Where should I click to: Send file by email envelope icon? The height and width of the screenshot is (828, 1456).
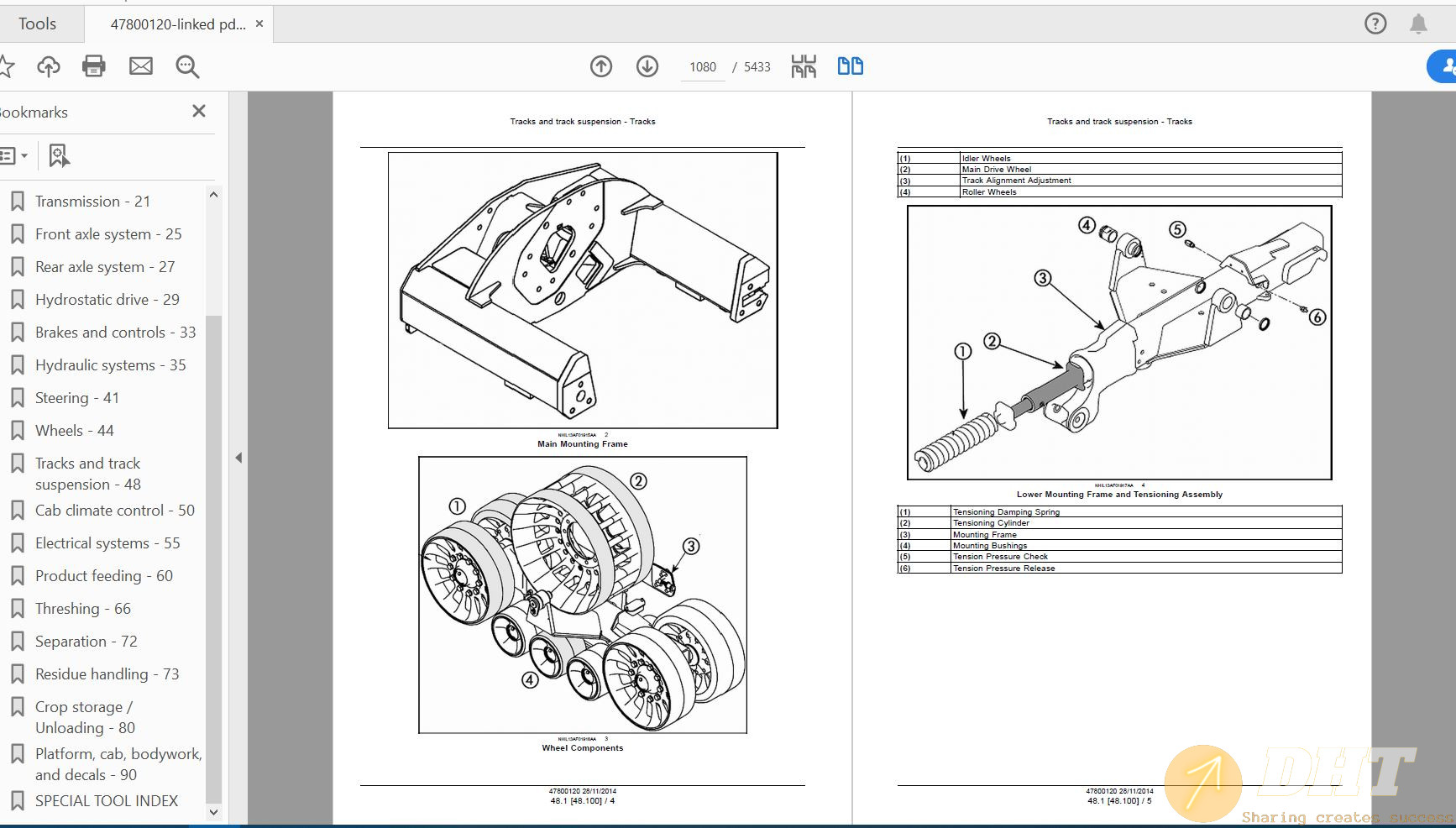point(141,66)
